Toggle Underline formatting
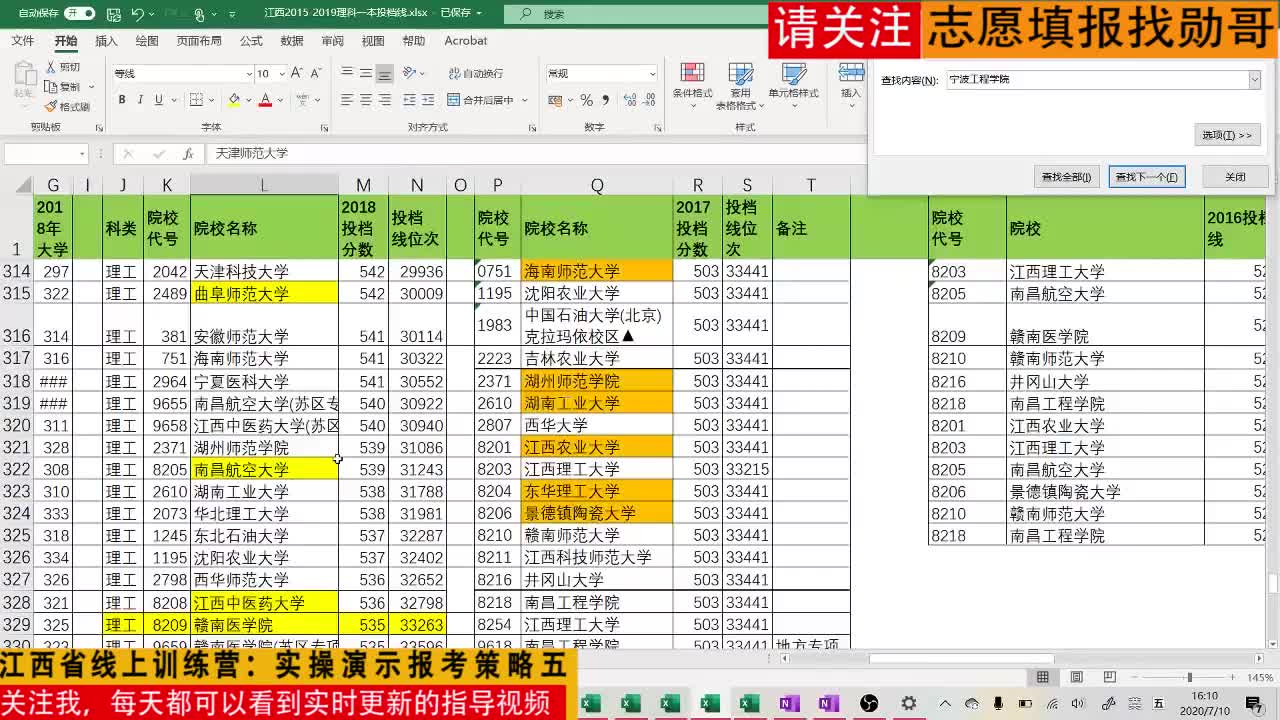The width and height of the screenshot is (1280, 720). (x=158, y=100)
